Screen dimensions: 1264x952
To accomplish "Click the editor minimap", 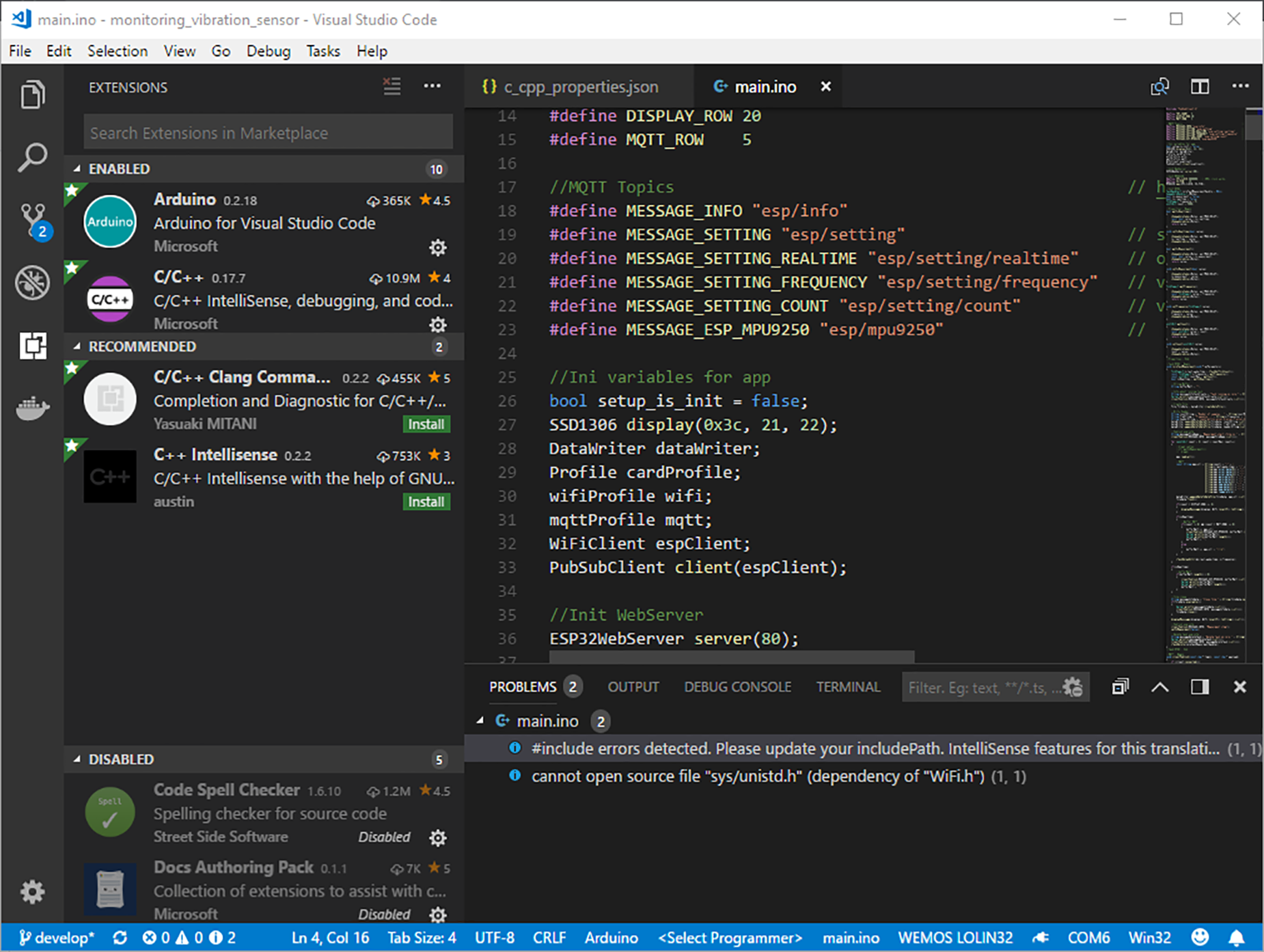I will tap(1205, 384).
